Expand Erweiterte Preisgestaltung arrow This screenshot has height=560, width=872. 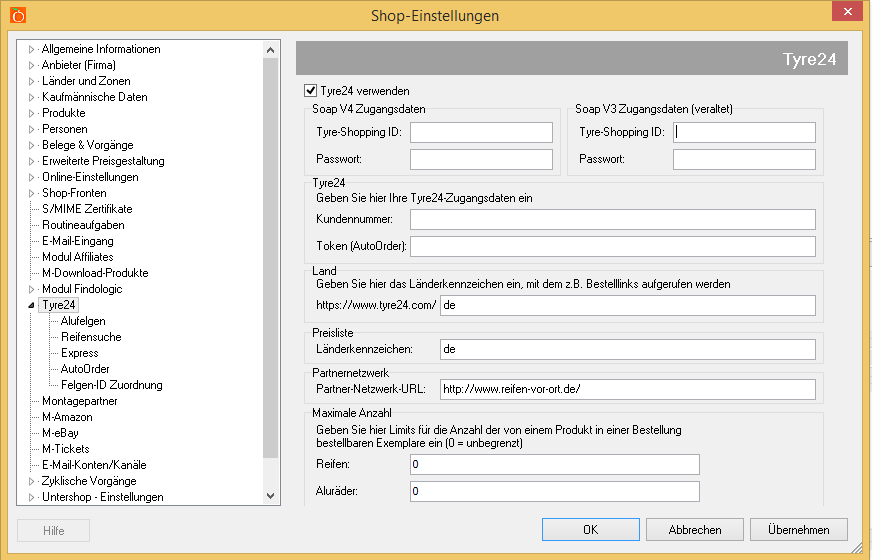[32, 161]
